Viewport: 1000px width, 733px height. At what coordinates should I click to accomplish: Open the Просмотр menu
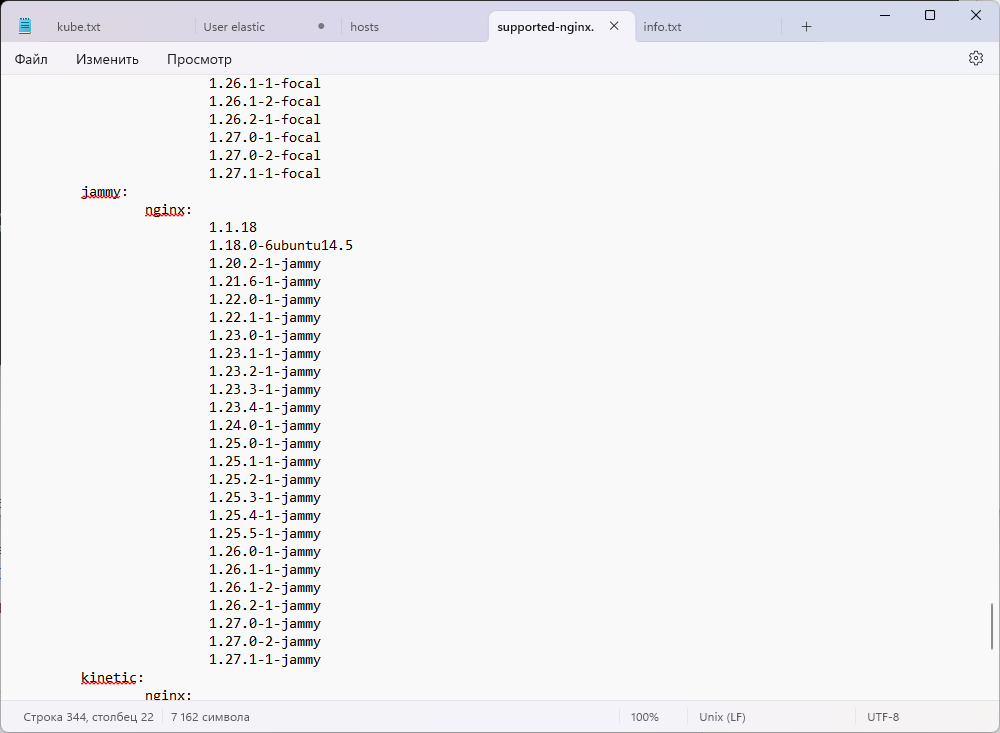coord(199,59)
